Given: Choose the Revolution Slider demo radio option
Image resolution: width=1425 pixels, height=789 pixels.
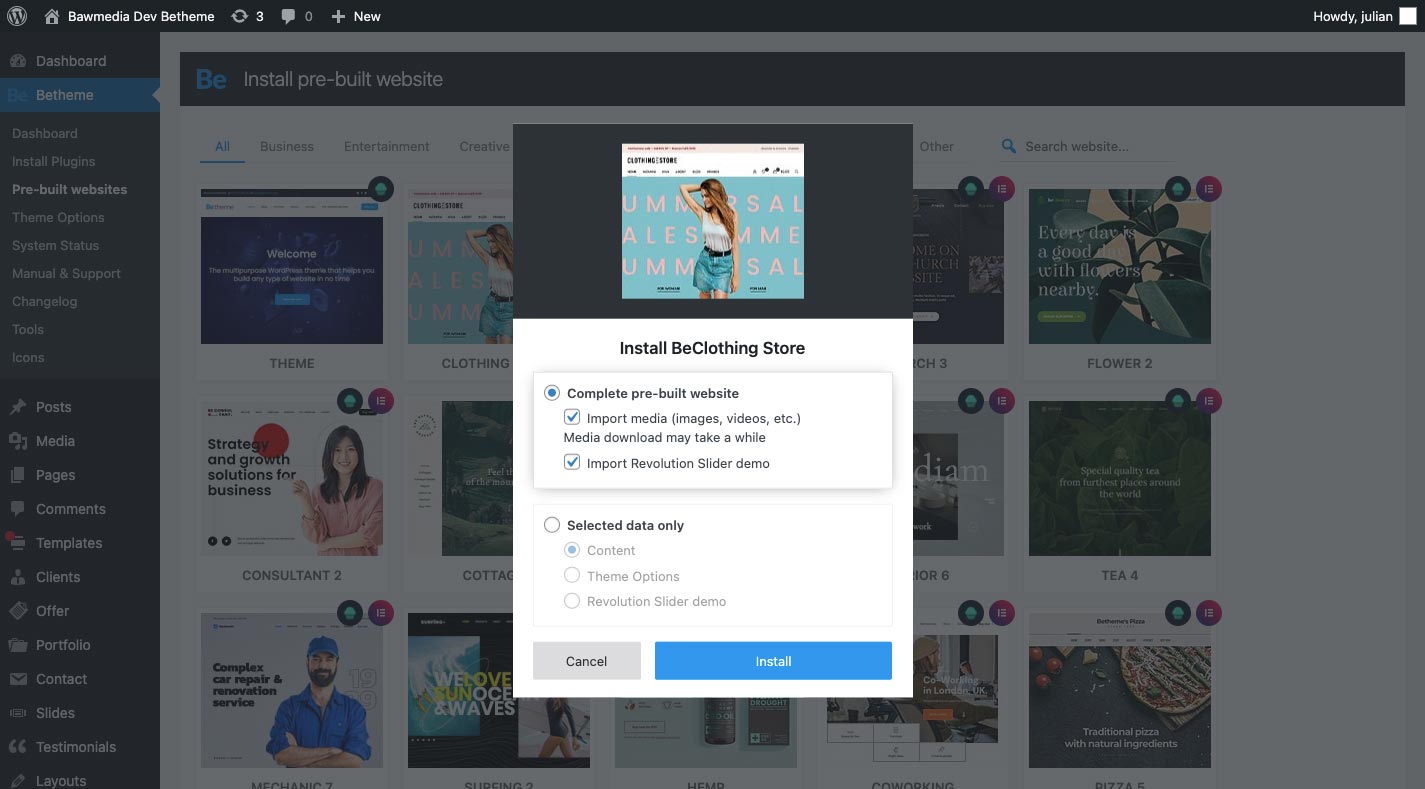Looking at the screenshot, I should click(572, 601).
